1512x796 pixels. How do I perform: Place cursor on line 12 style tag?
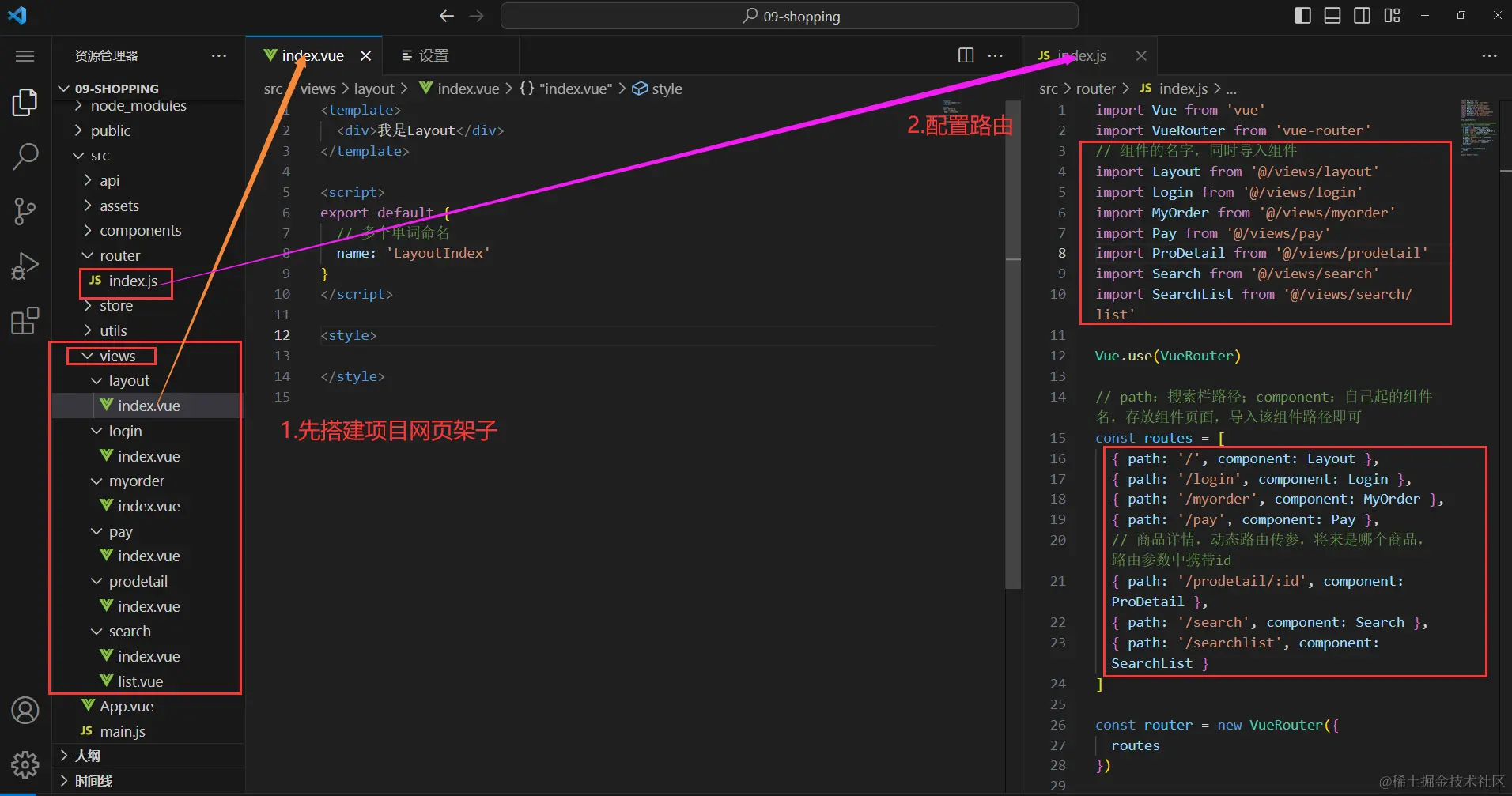pos(349,336)
